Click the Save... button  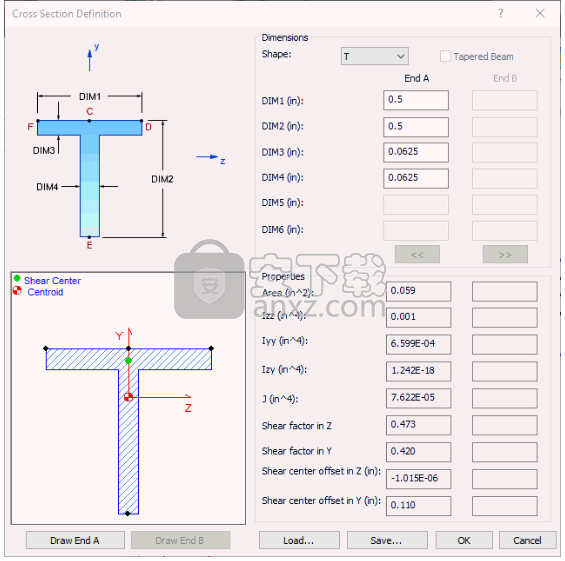[387, 540]
